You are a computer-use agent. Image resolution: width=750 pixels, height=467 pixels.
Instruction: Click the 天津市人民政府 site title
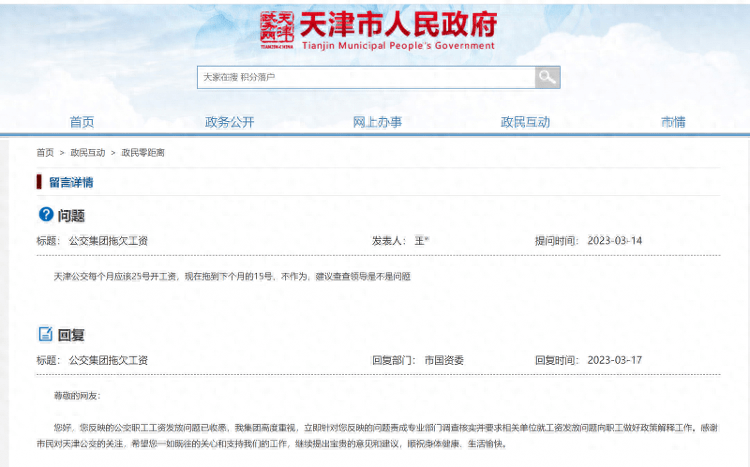pyautogui.click(x=398, y=24)
